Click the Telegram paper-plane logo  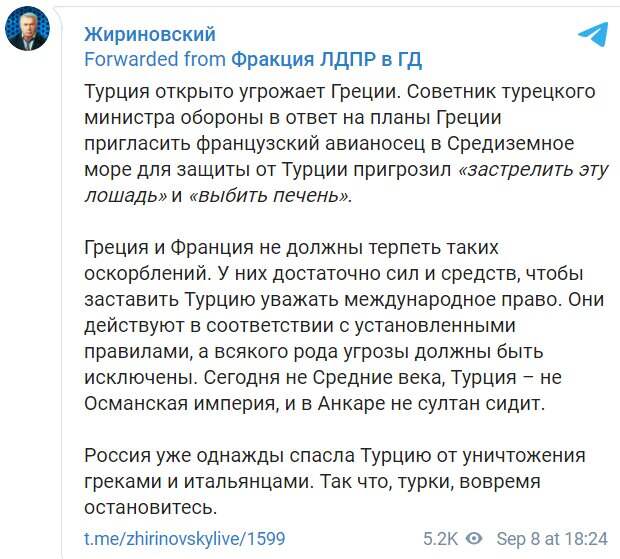coord(591,35)
